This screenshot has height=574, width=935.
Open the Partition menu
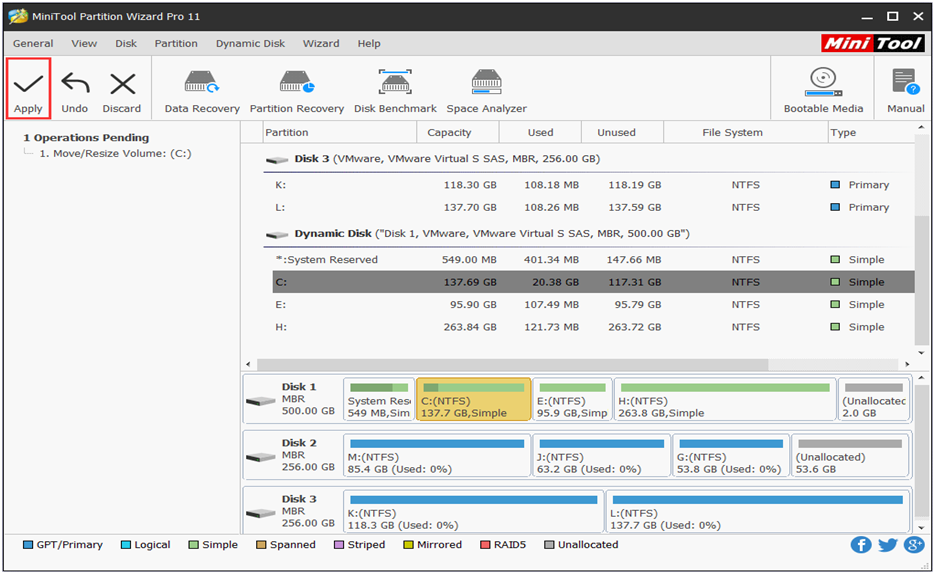coord(176,44)
